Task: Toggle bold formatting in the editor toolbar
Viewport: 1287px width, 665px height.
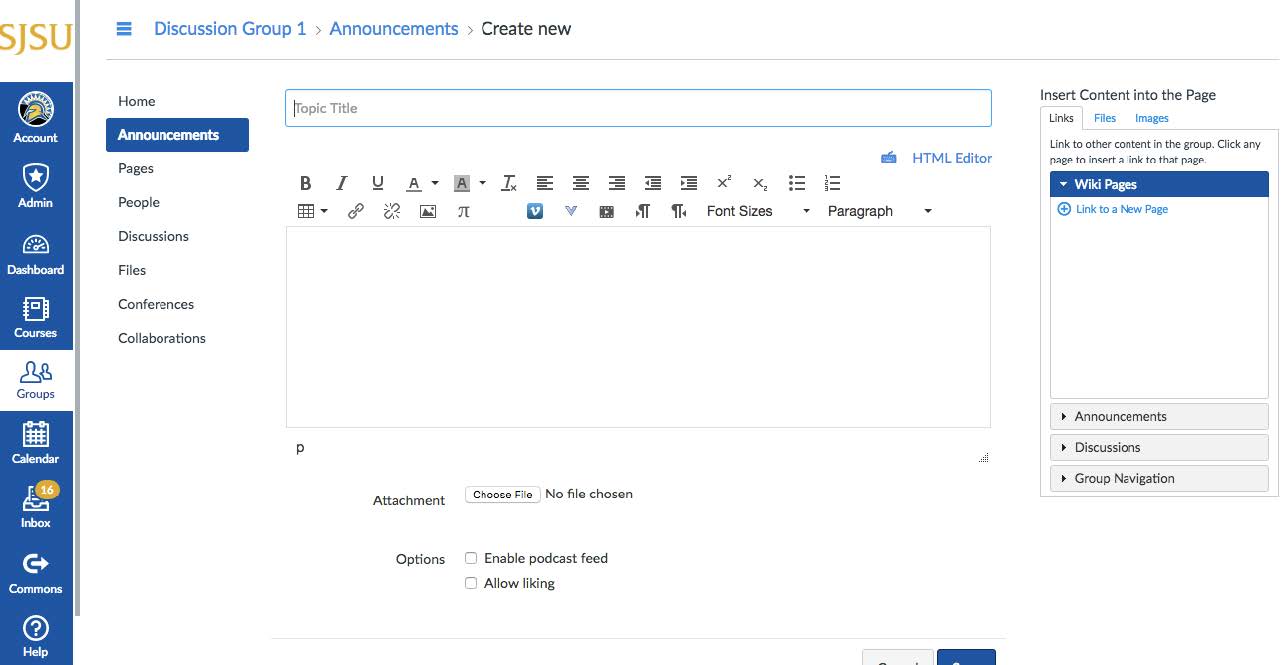Action: [306, 183]
